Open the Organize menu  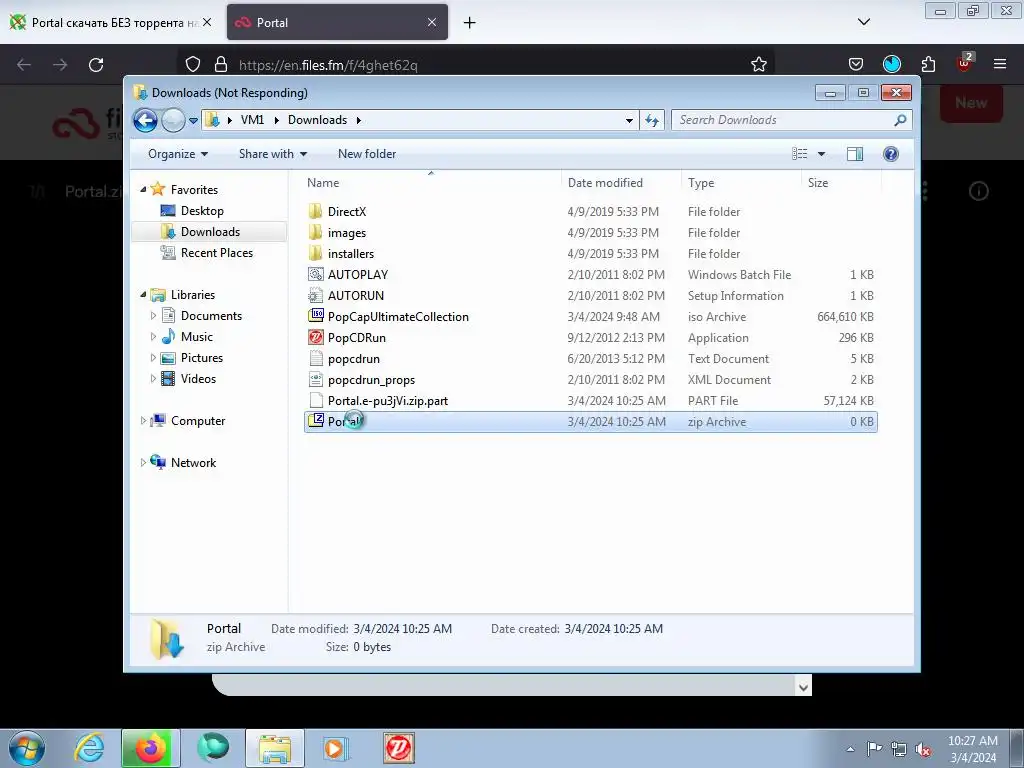178,154
